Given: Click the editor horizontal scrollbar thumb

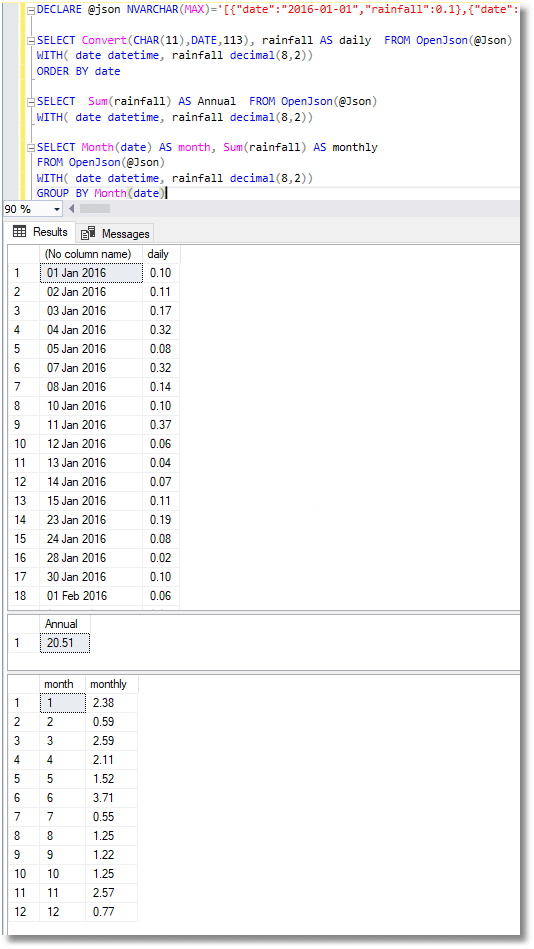Looking at the screenshot, I should point(95,209).
